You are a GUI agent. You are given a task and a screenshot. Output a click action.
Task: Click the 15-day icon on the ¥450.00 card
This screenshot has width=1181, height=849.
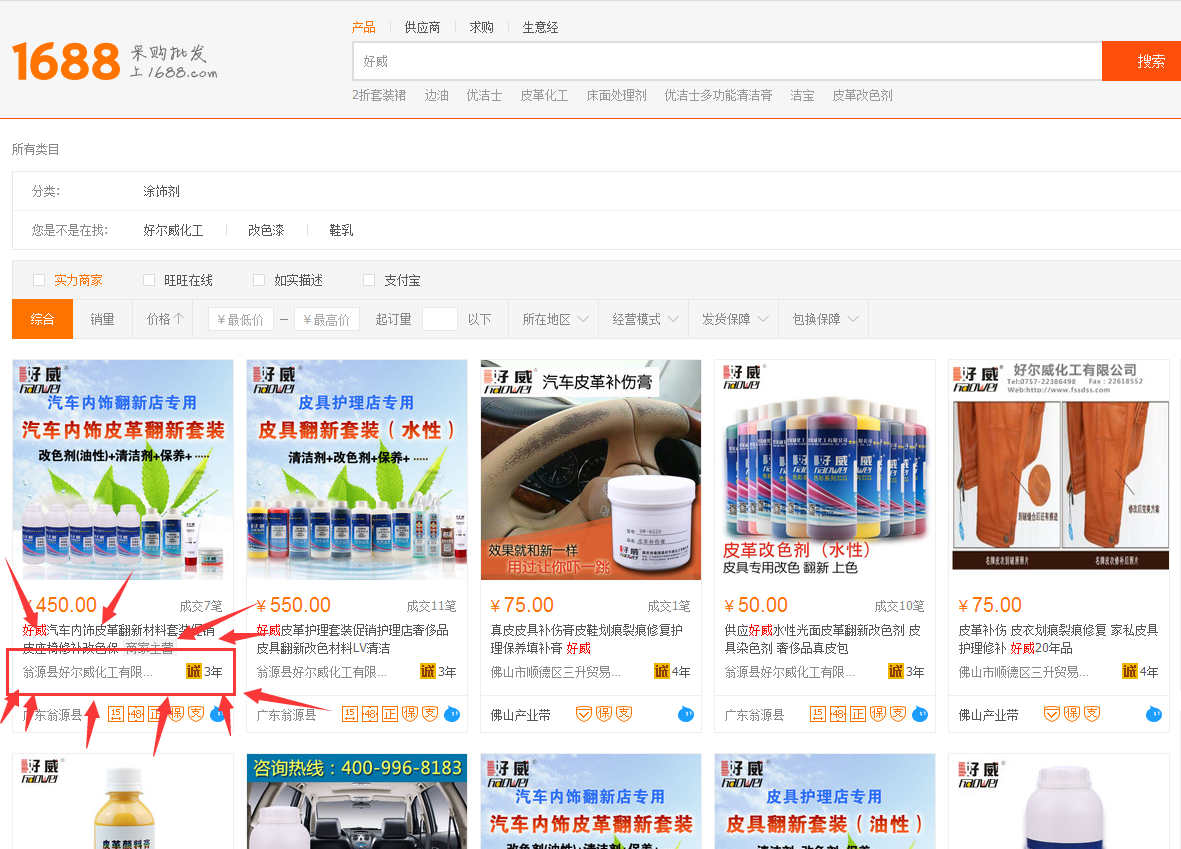(115, 714)
